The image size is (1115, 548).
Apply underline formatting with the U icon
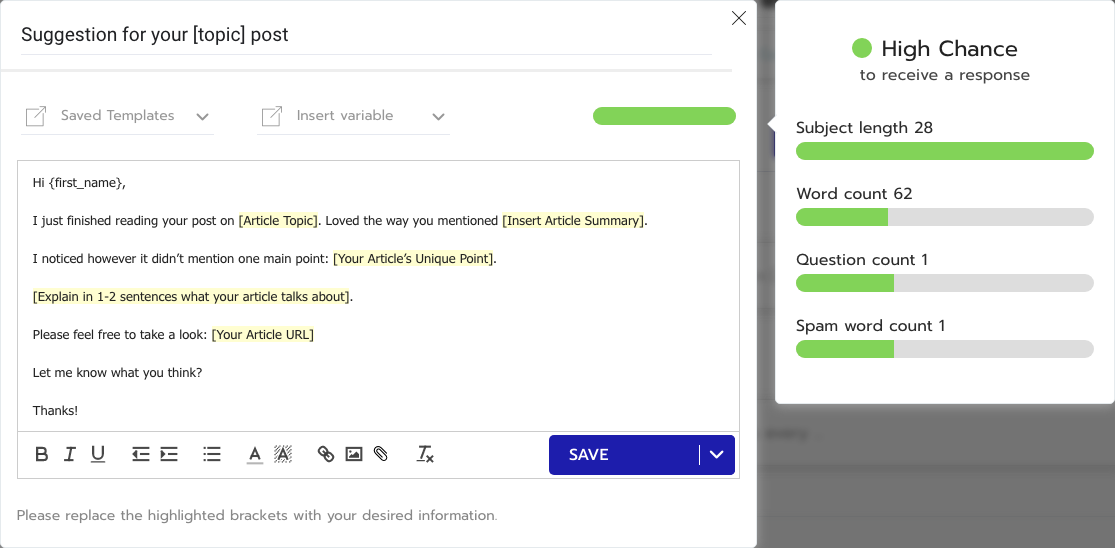(x=97, y=454)
